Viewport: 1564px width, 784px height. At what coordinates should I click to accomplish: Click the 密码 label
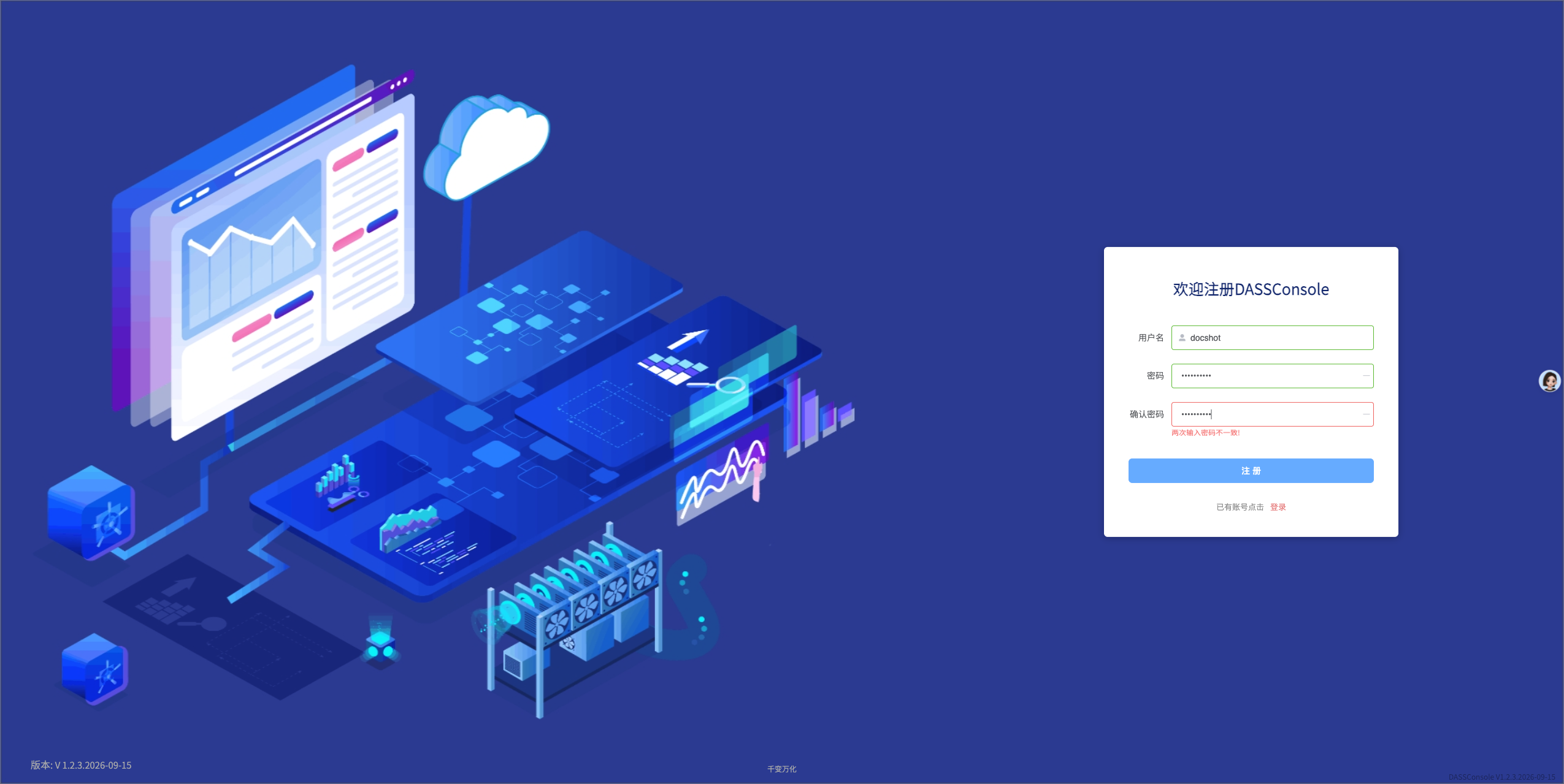[1155, 376]
